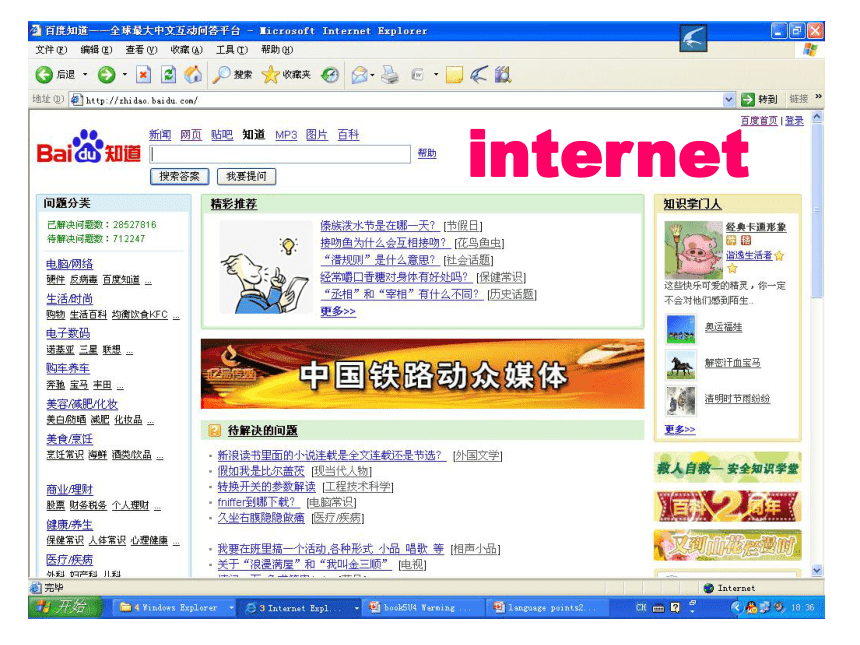Go back with the green Back arrow

coord(44,75)
